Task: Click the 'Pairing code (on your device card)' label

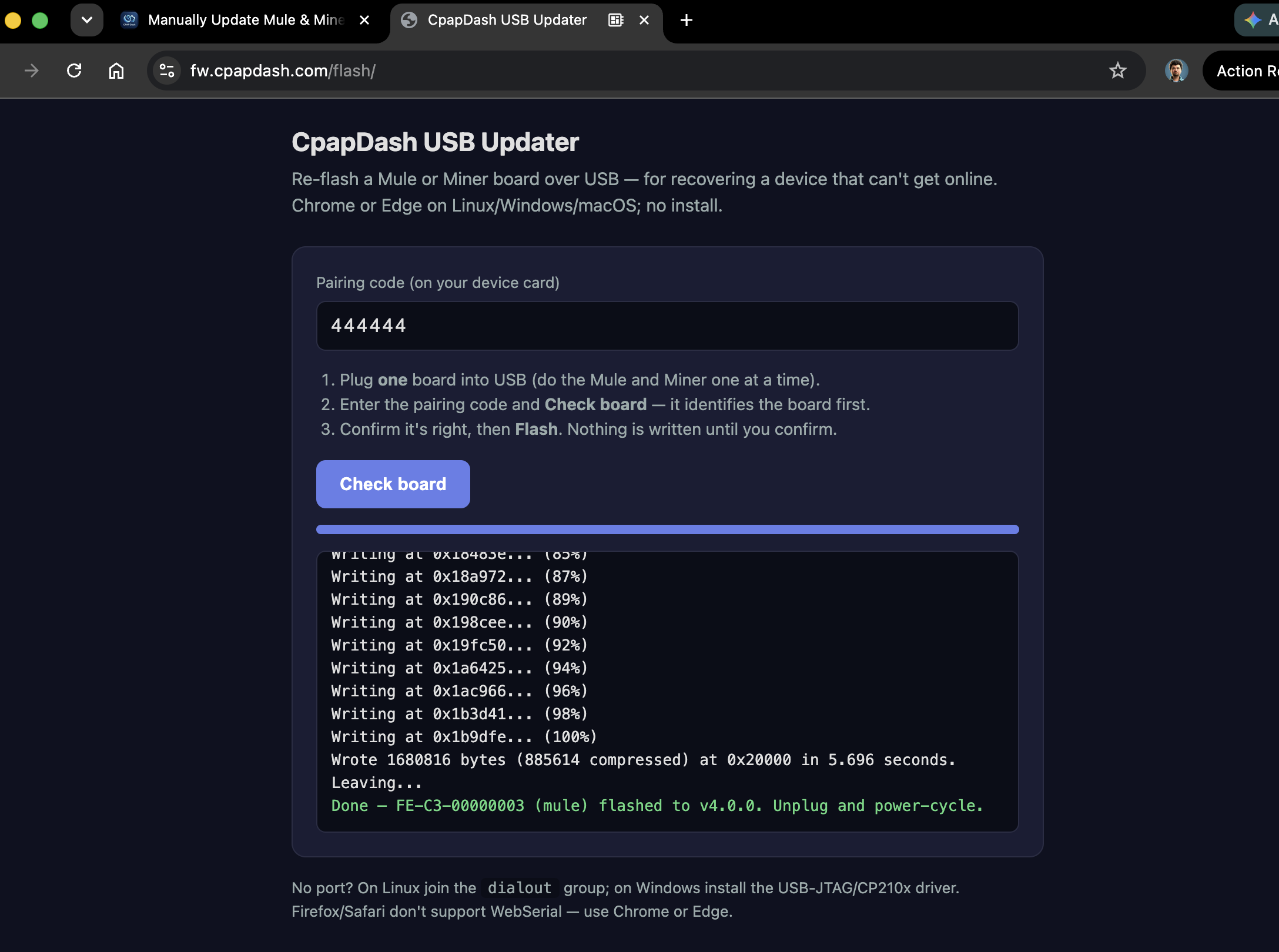Action: tap(438, 283)
